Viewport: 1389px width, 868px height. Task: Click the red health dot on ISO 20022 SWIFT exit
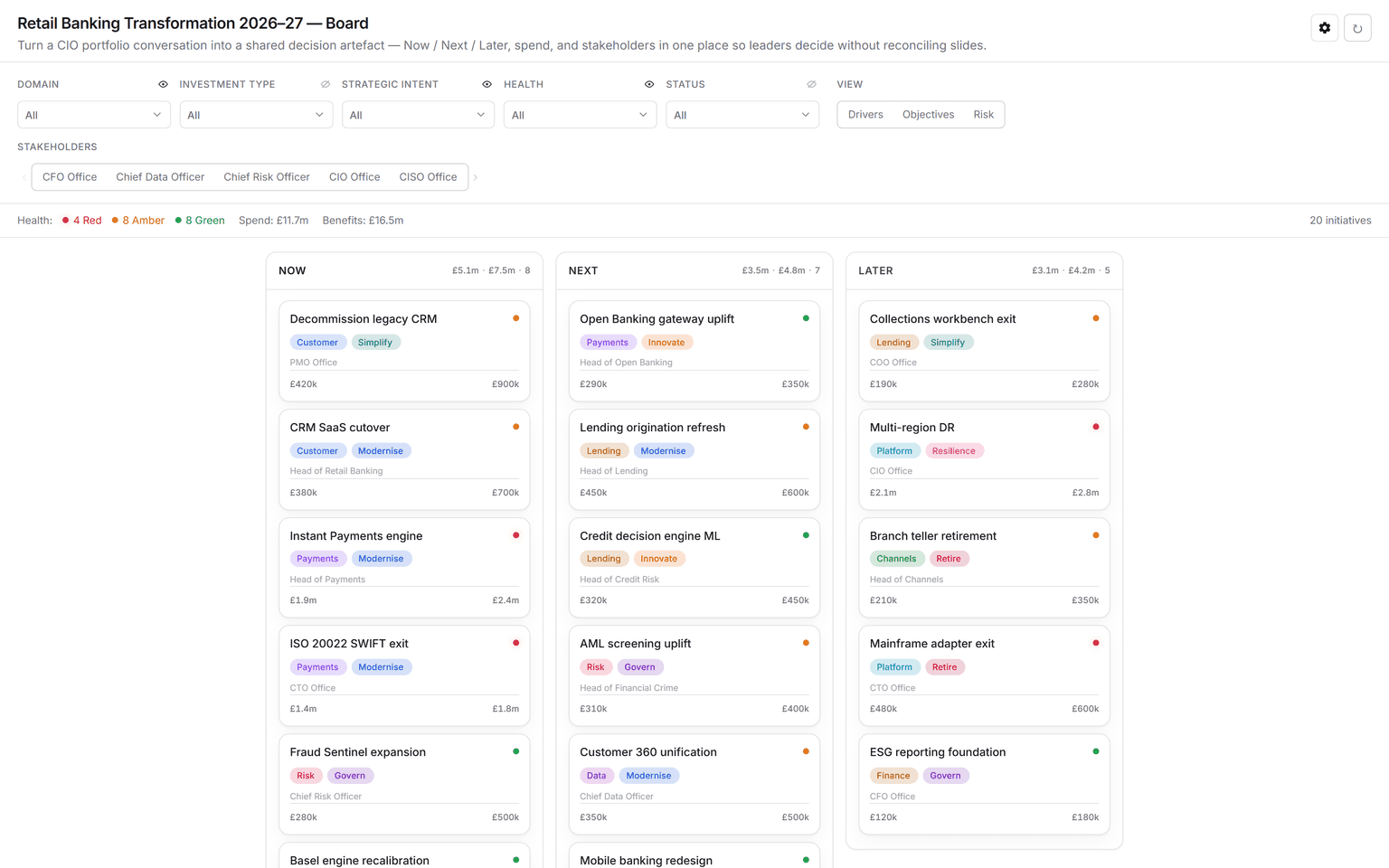point(516,643)
